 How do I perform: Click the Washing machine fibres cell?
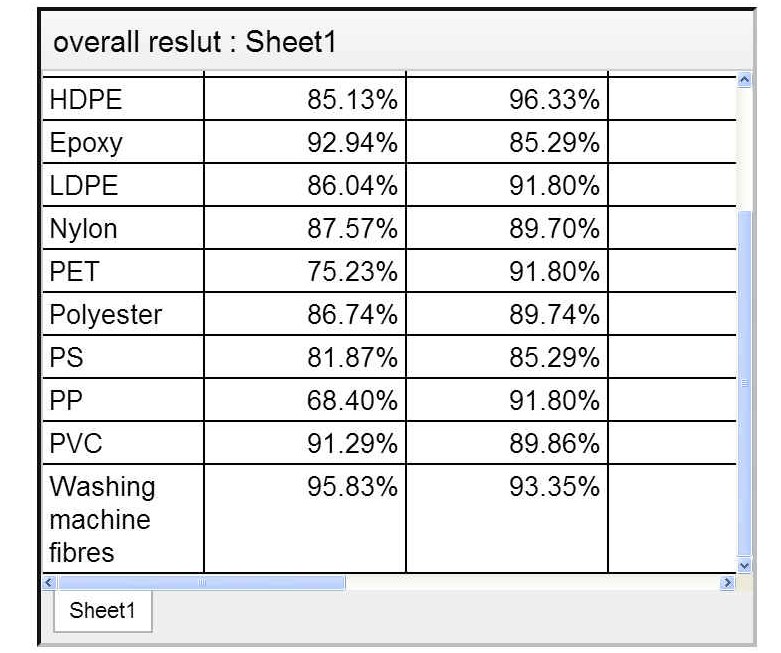123,519
